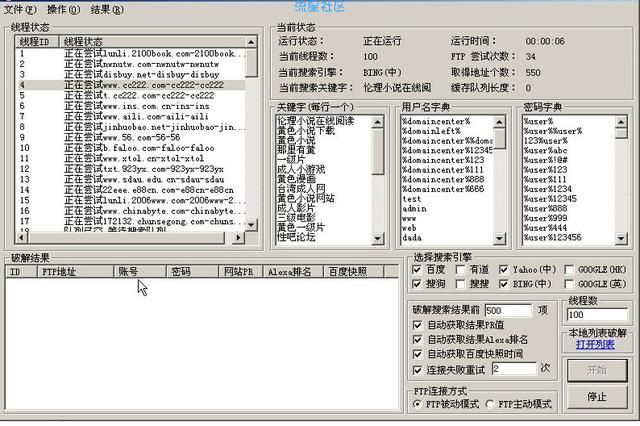This screenshot has width=640, height=426.
Task: Toggle the 百度 search engine checkbox
Action: tap(417, 270)
